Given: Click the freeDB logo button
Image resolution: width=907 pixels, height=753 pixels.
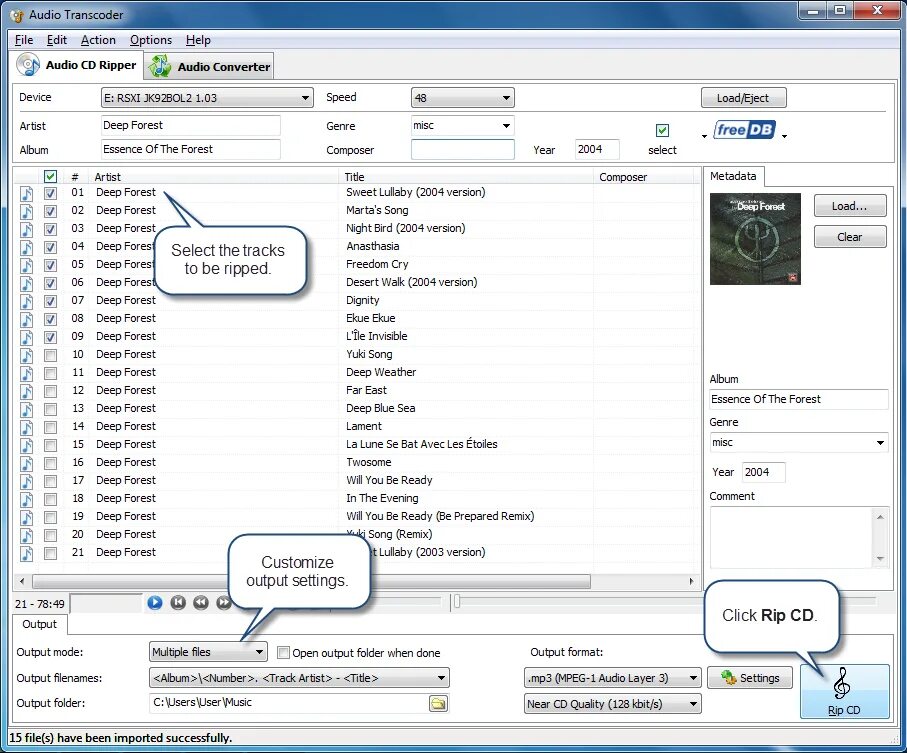Looking at the screenshot, I should [744, 130].
